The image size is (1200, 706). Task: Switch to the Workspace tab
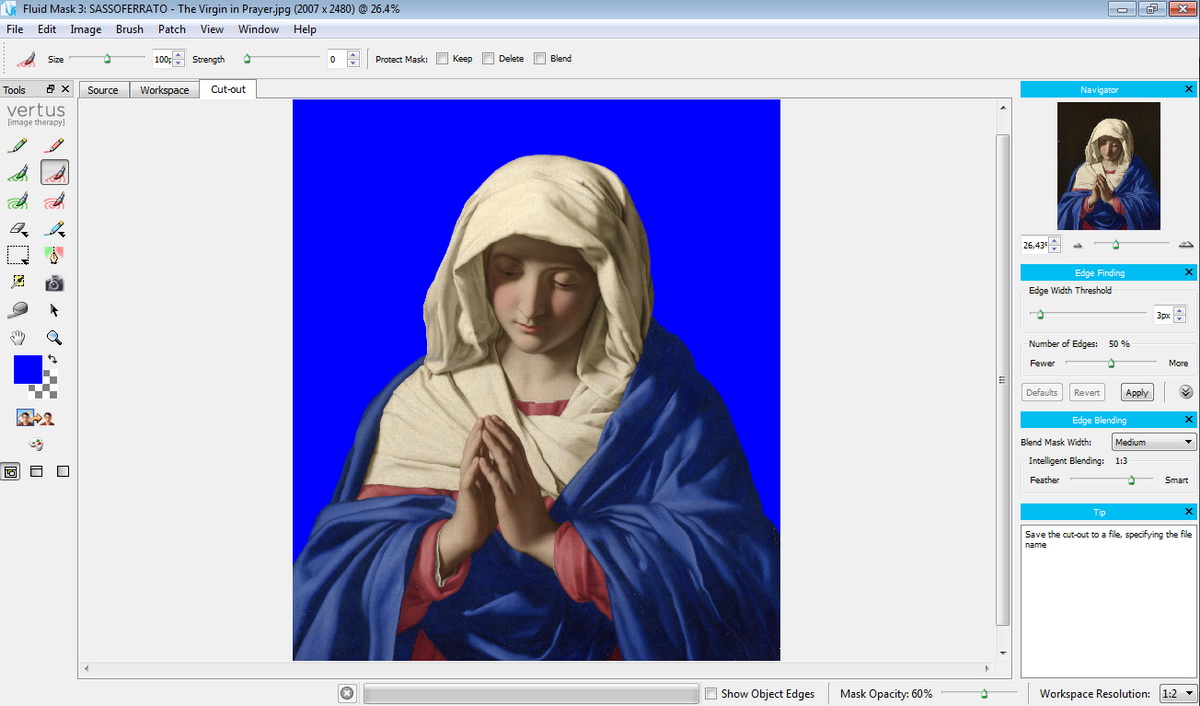pyautogui.click(x=164, y=90)
